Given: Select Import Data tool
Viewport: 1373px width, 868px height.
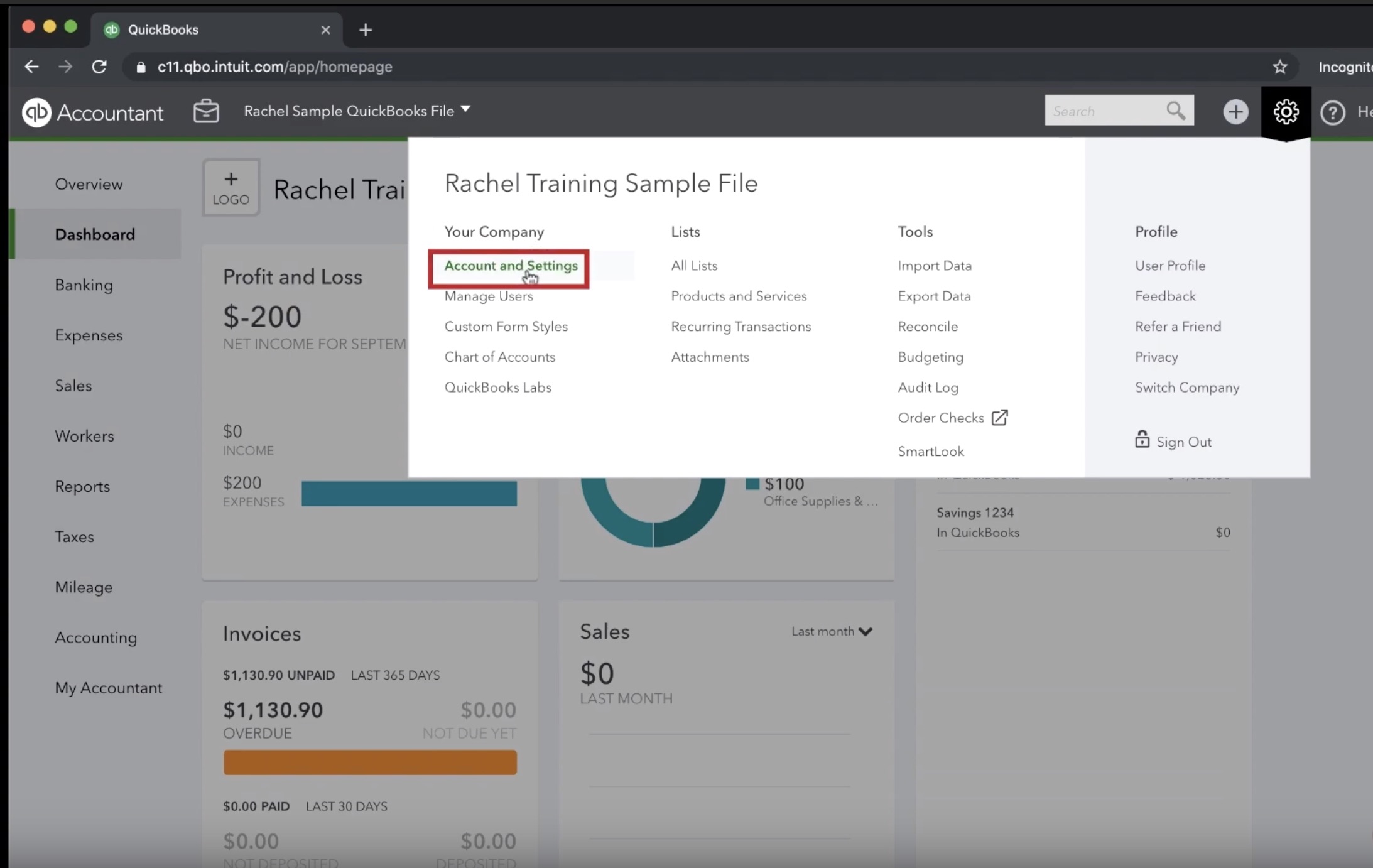Looking at the screenshot, I should (935, 266).
